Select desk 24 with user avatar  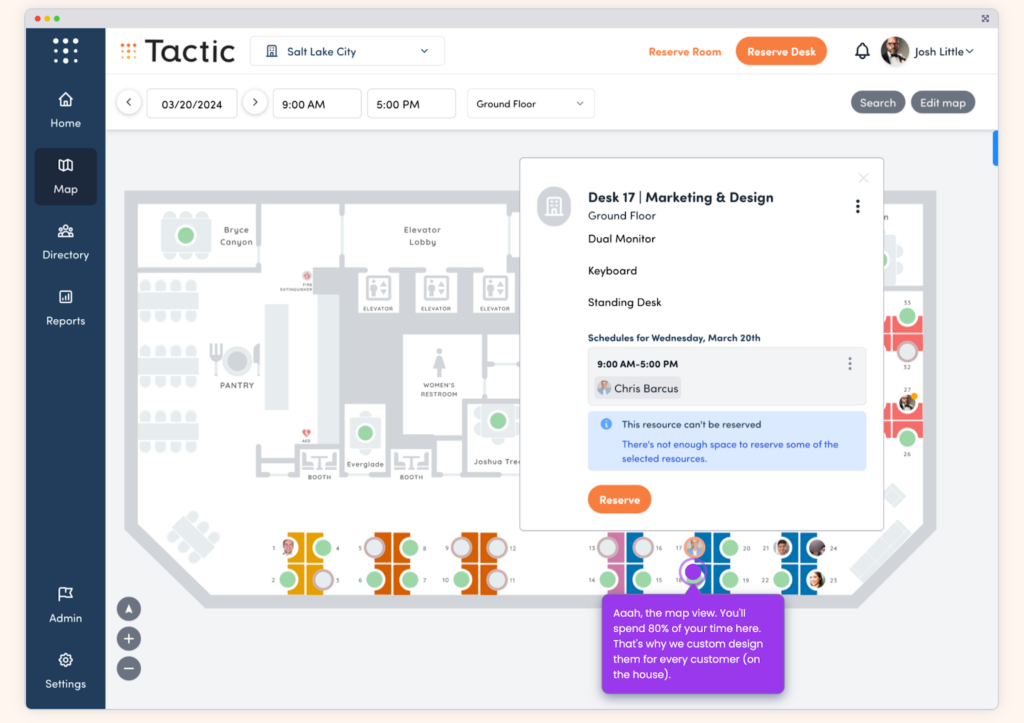click(x=816, y=547)
